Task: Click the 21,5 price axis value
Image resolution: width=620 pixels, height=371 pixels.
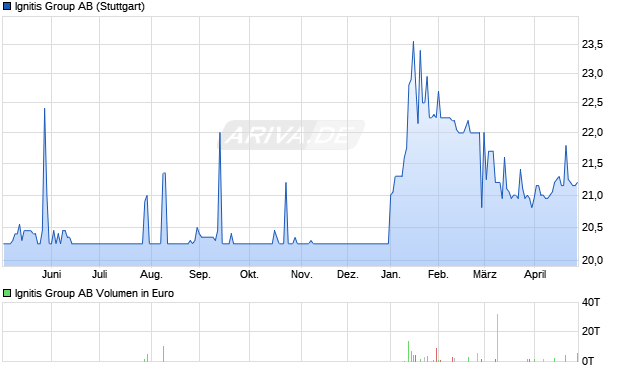Action: pos(592,163)
